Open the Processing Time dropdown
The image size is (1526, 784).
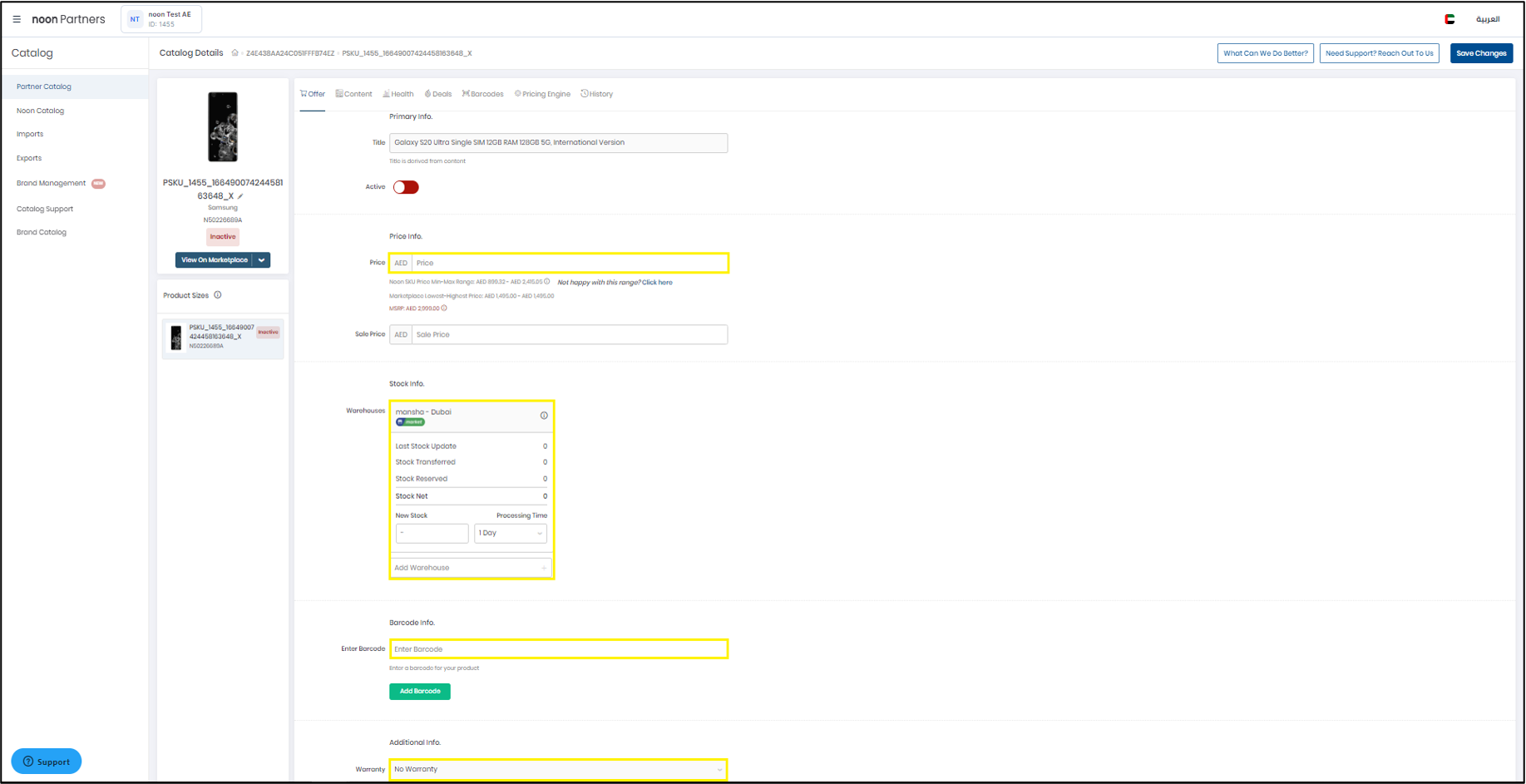[x=510, y=533]
